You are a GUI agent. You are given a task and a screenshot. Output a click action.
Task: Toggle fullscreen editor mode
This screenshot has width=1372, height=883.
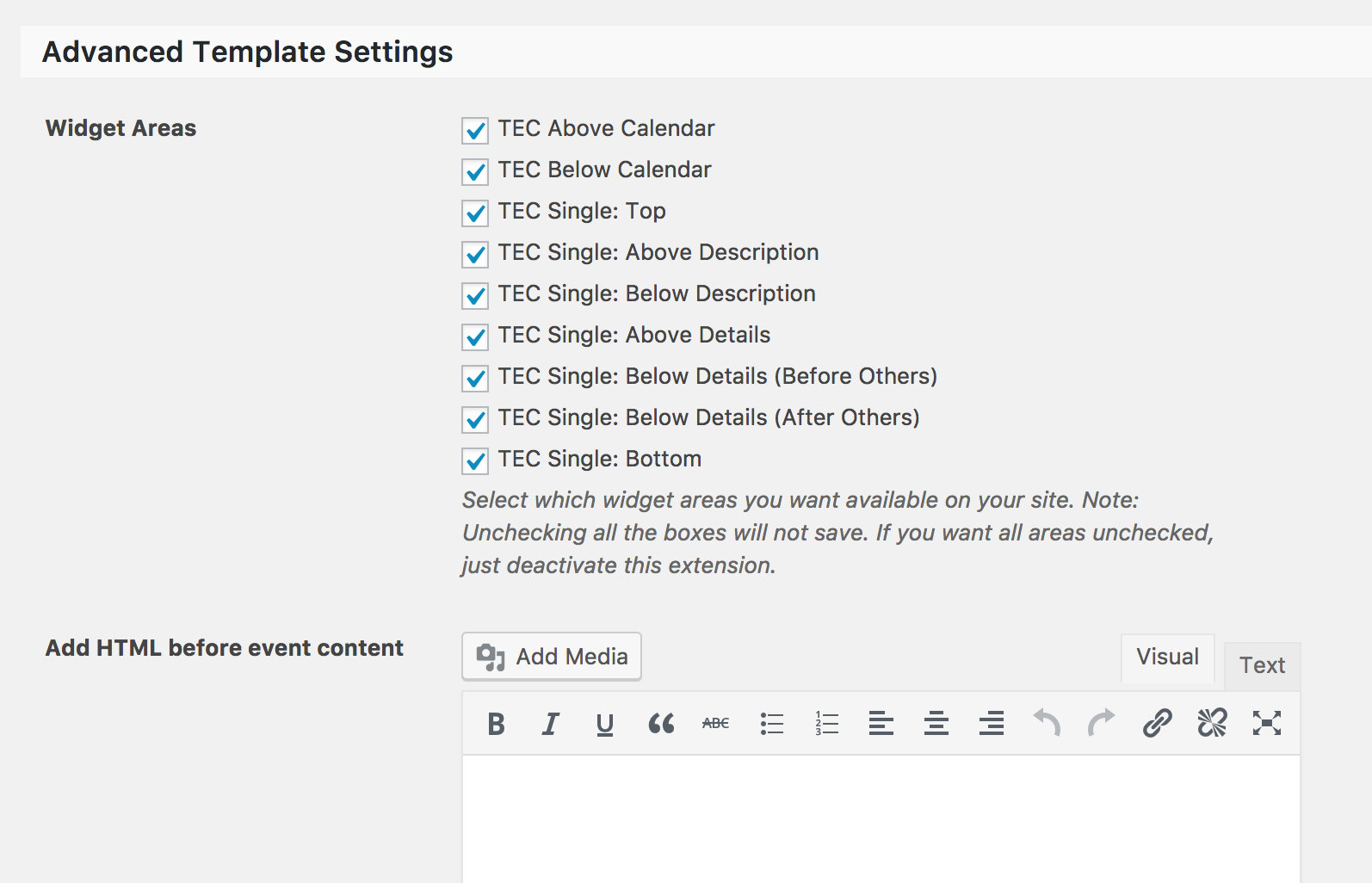tap(1267, 724)
